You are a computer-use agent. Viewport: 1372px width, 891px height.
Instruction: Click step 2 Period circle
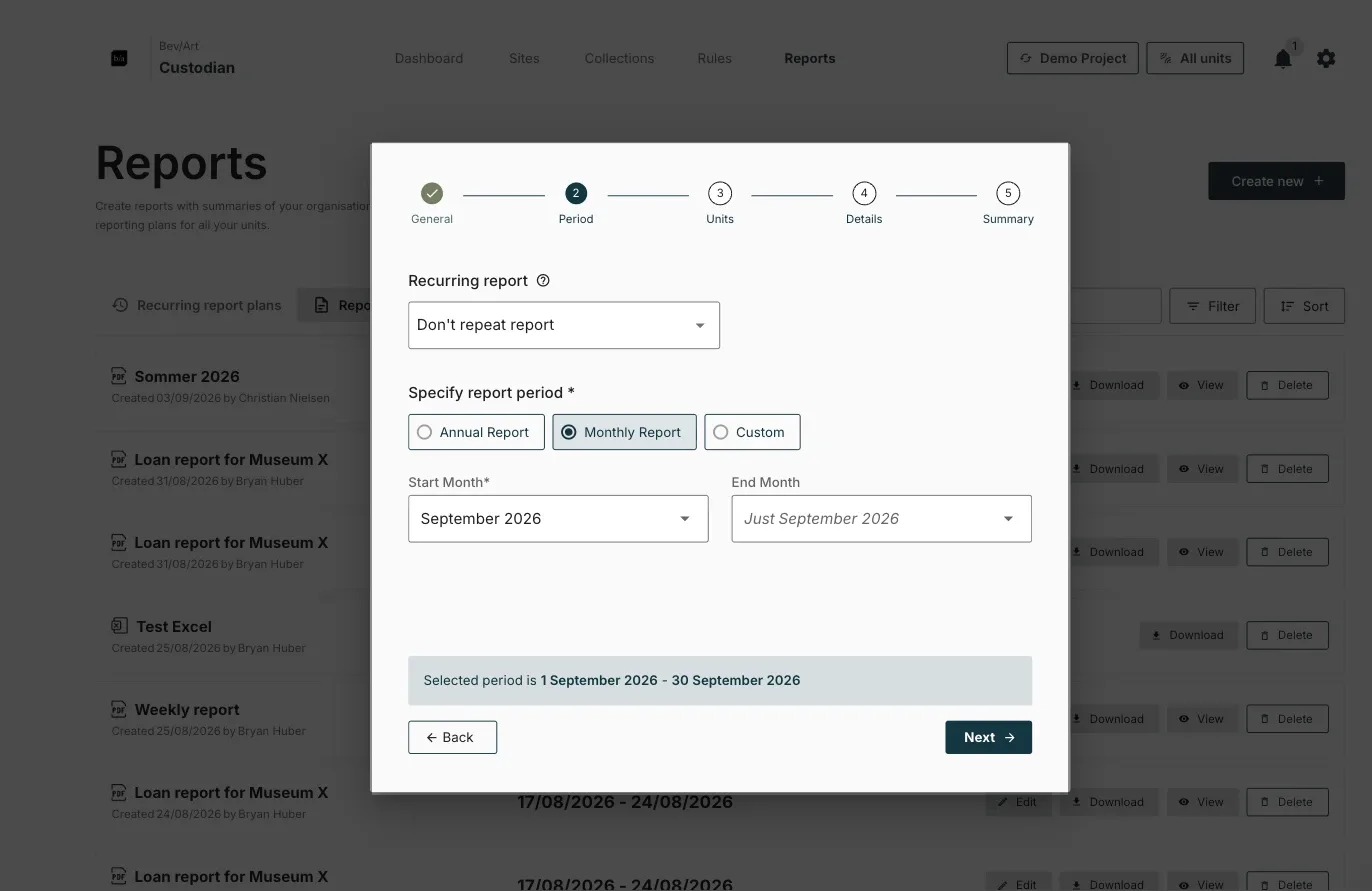click(576, 193)
